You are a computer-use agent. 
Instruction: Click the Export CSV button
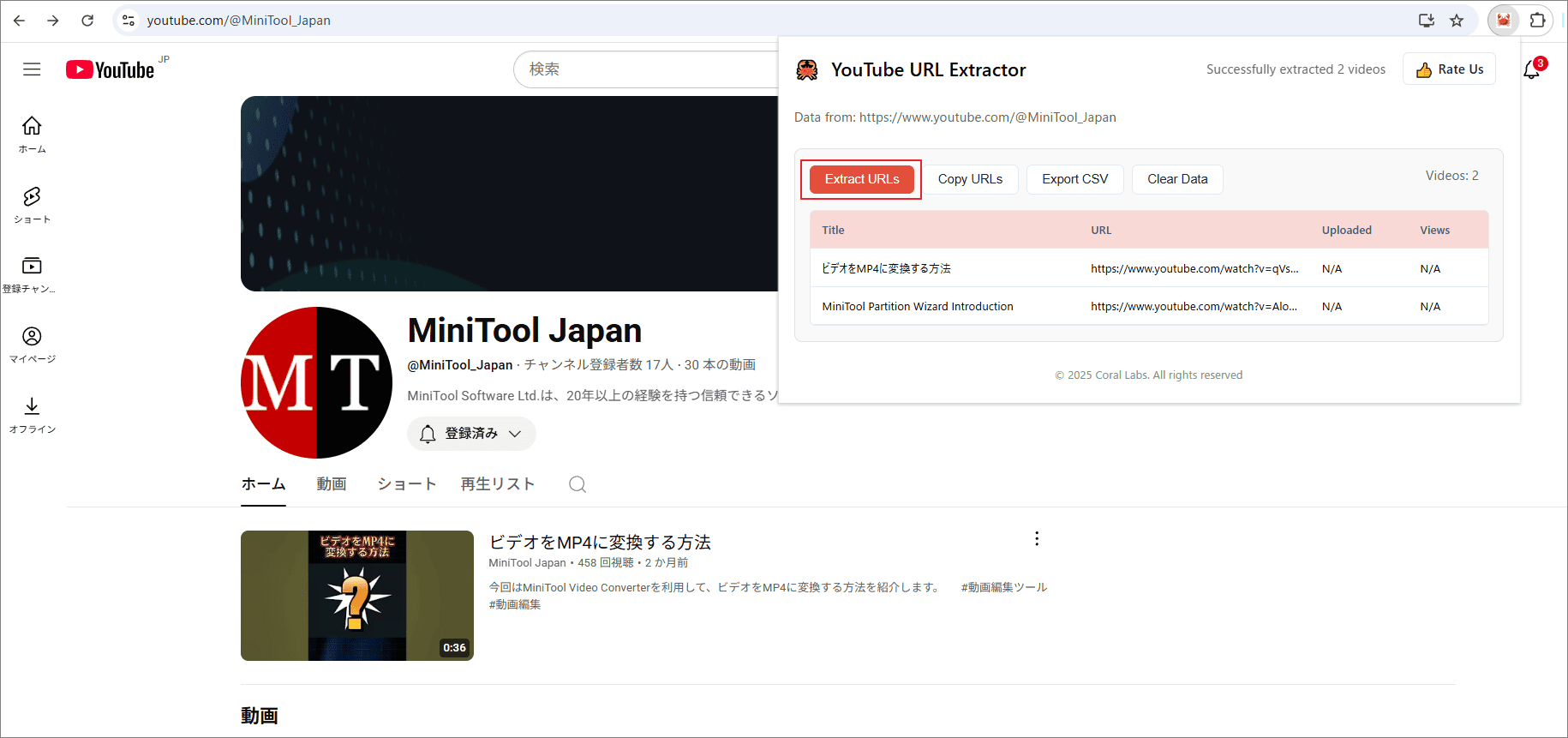point(1075,179)
